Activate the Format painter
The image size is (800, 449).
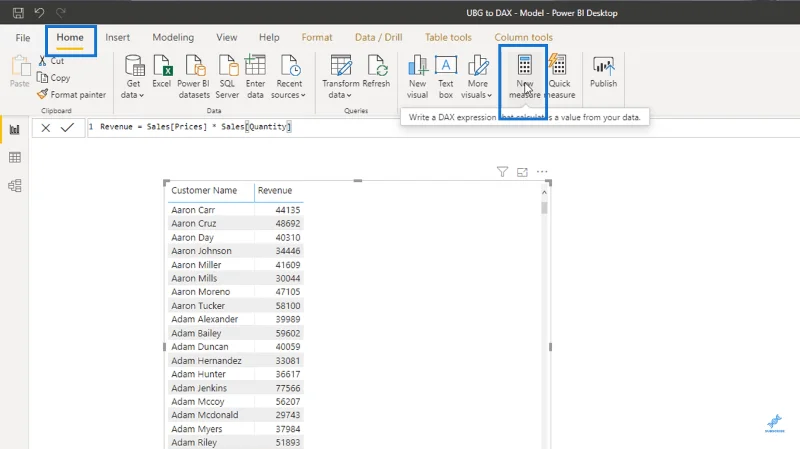(71, 94)
